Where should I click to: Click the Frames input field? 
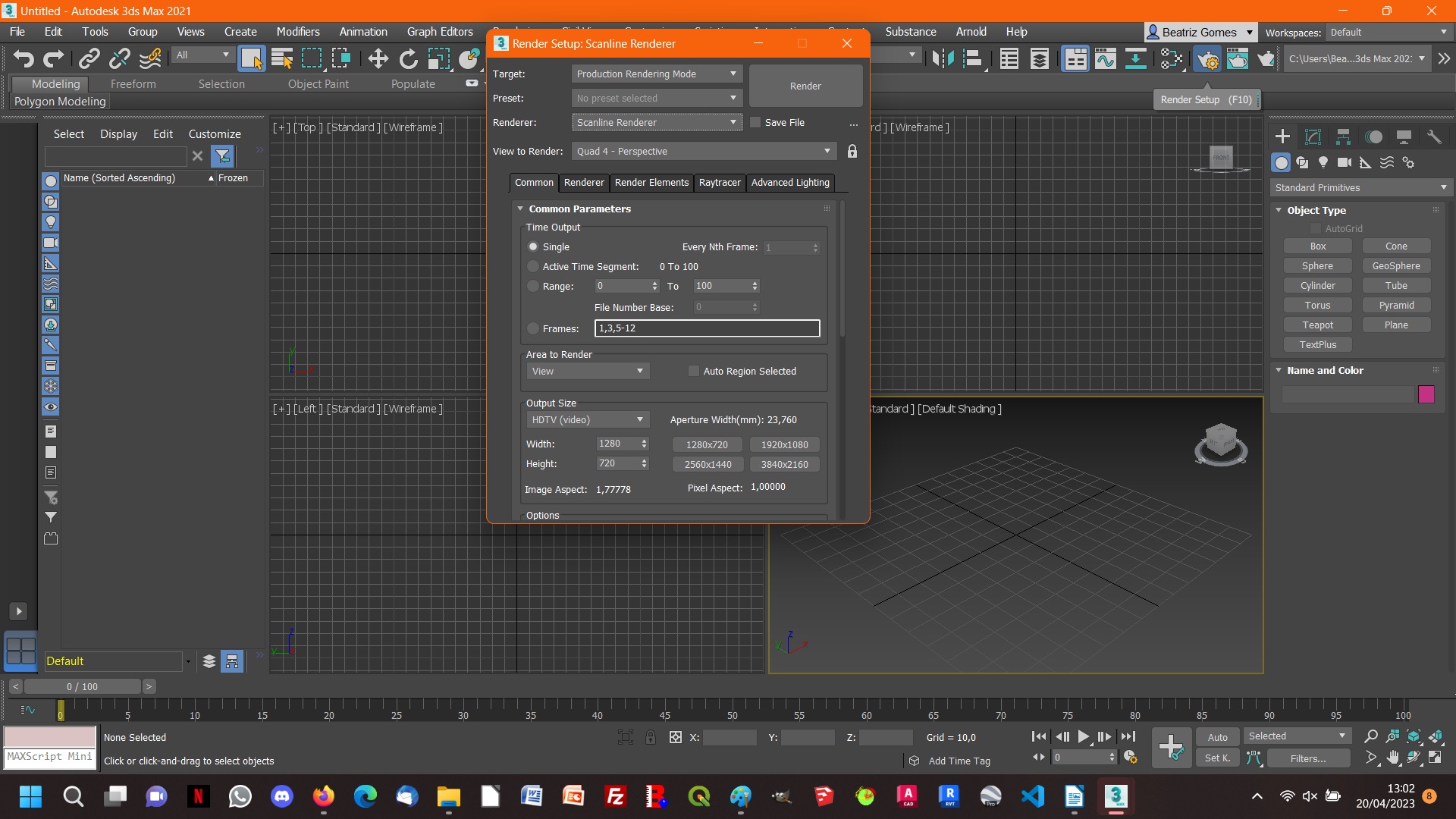coord(707,328)
